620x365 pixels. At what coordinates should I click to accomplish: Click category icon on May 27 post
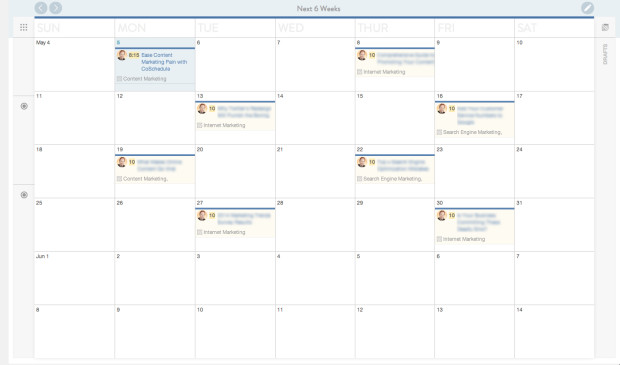coord(200,232)
